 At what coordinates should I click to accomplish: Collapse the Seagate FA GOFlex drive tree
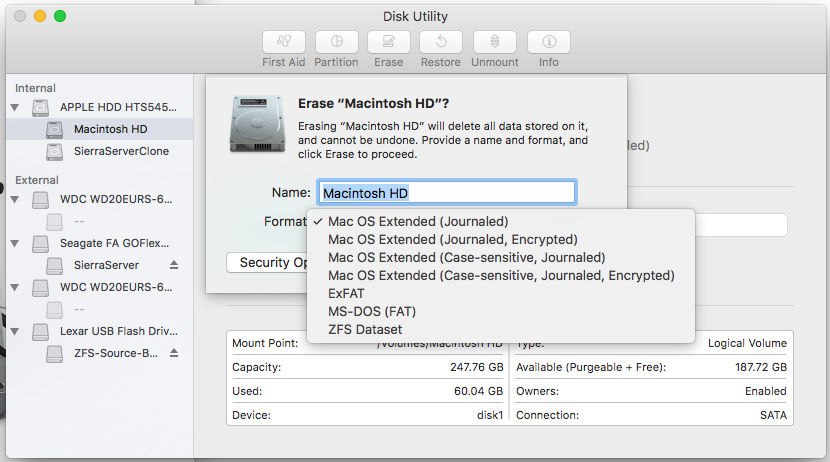pyautogui.click(x=15, y=243)
